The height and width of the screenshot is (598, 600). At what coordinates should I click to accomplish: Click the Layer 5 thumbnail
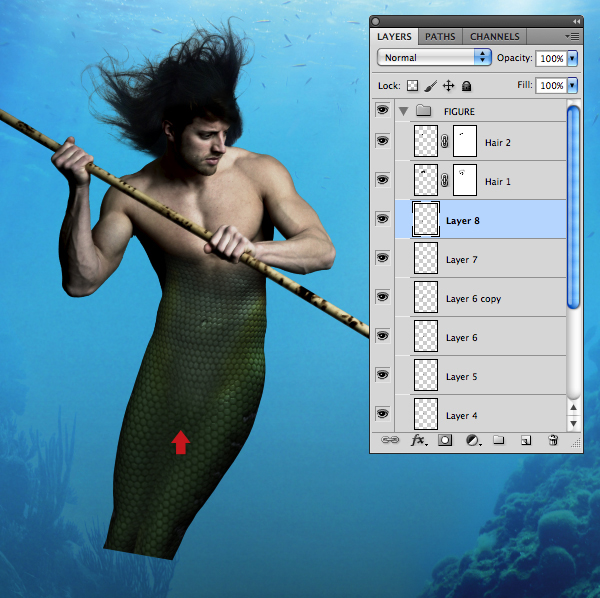coord(426,375)
